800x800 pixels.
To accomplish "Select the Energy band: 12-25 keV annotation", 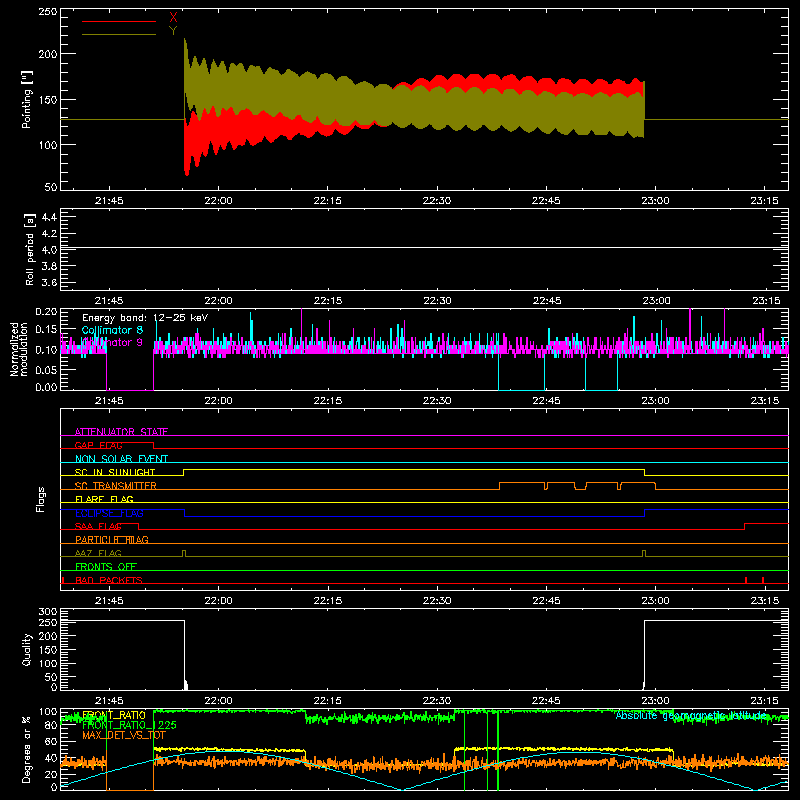I will pos(145,318).
